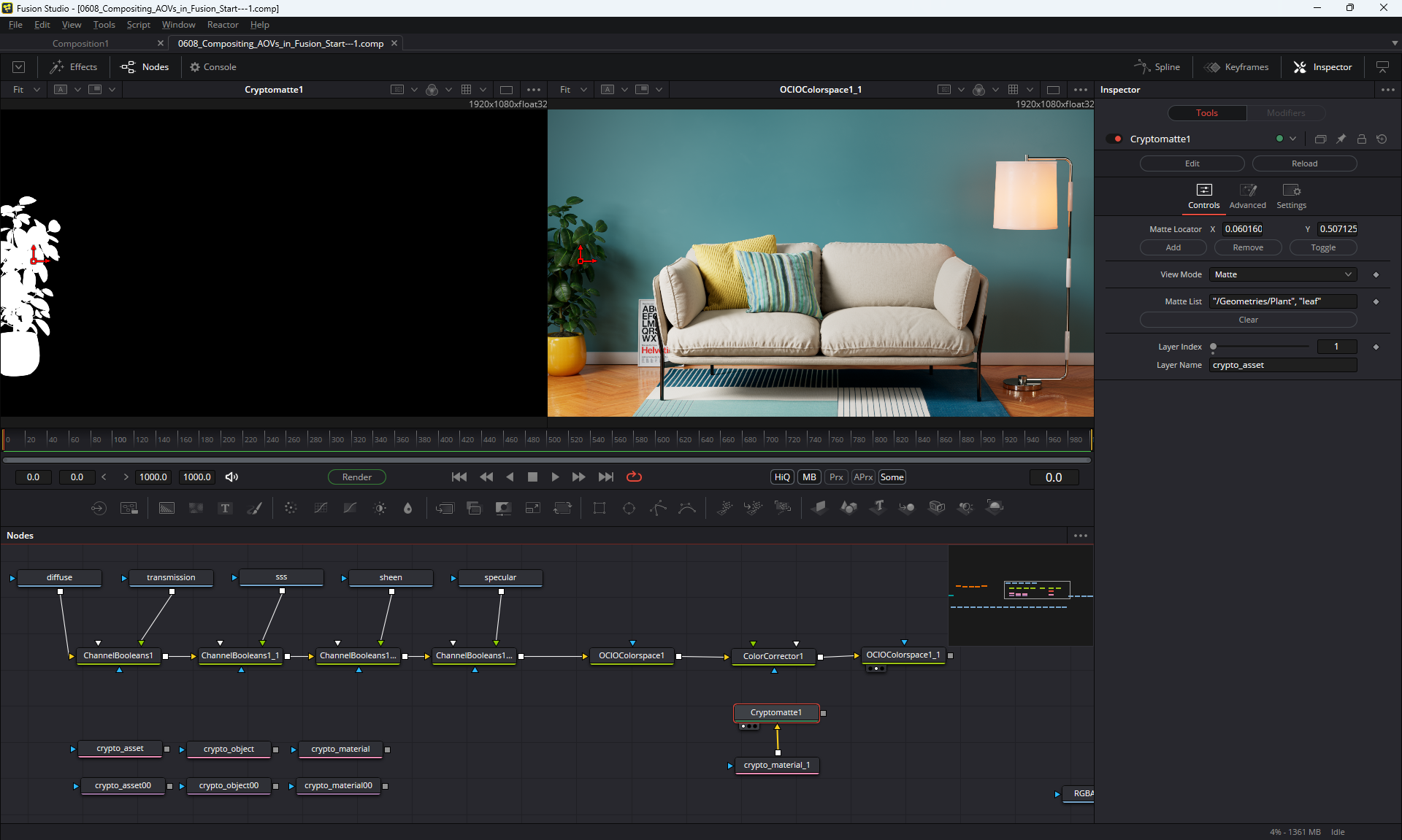Add a Blur droplet tool

pyautogui.click(x=407, y=508)
